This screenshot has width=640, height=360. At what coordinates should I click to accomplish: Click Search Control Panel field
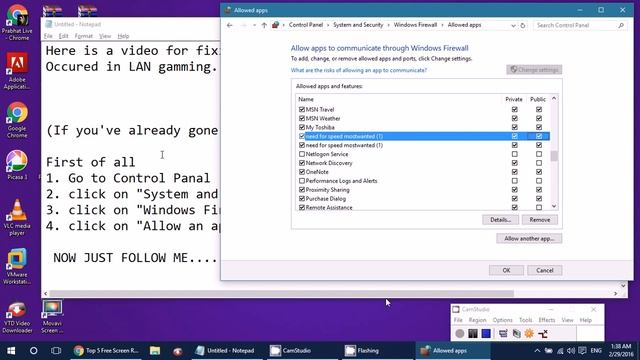point(580,25)
